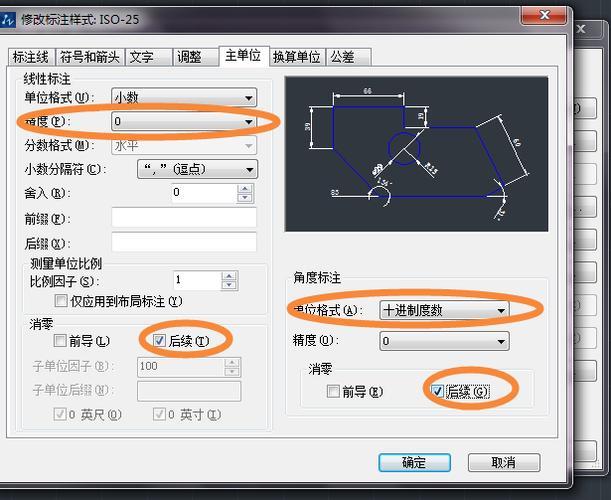Expand the linear 精度(P) dropdown
Image resolution: width=611 pixels, height=500 pixels.
tap(184, 122)
